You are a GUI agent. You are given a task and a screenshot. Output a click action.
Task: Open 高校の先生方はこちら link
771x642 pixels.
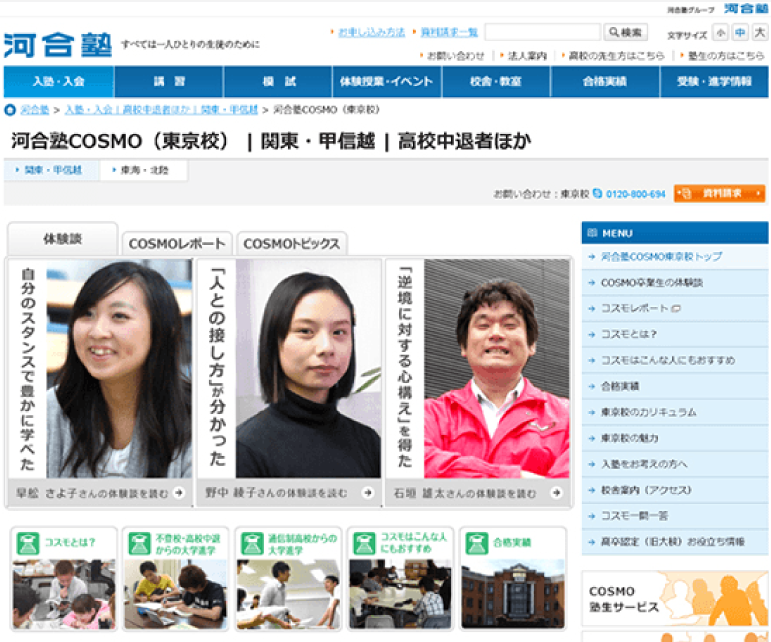tap(616, 56)
